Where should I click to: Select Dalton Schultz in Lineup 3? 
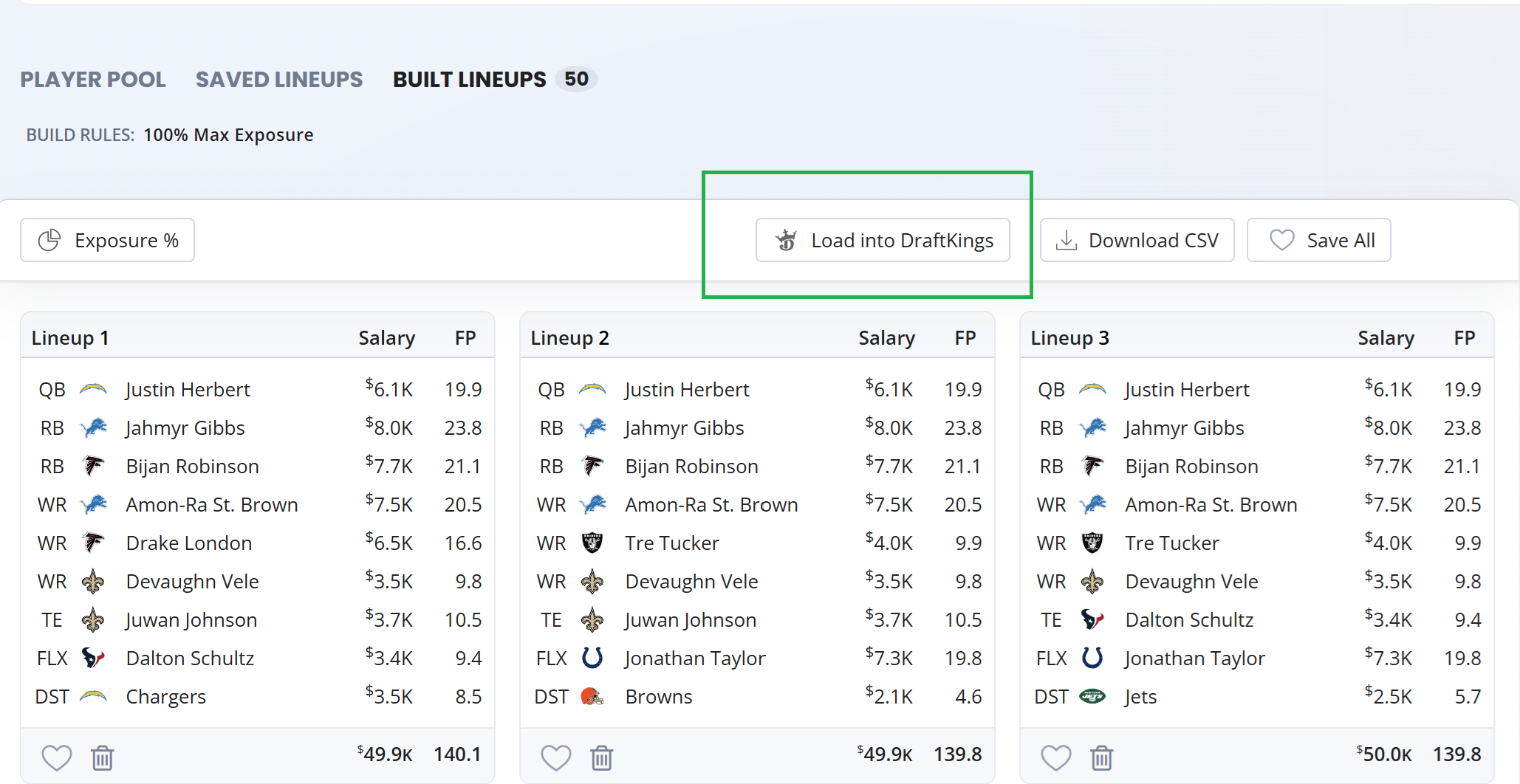(x=1189, y=619)
